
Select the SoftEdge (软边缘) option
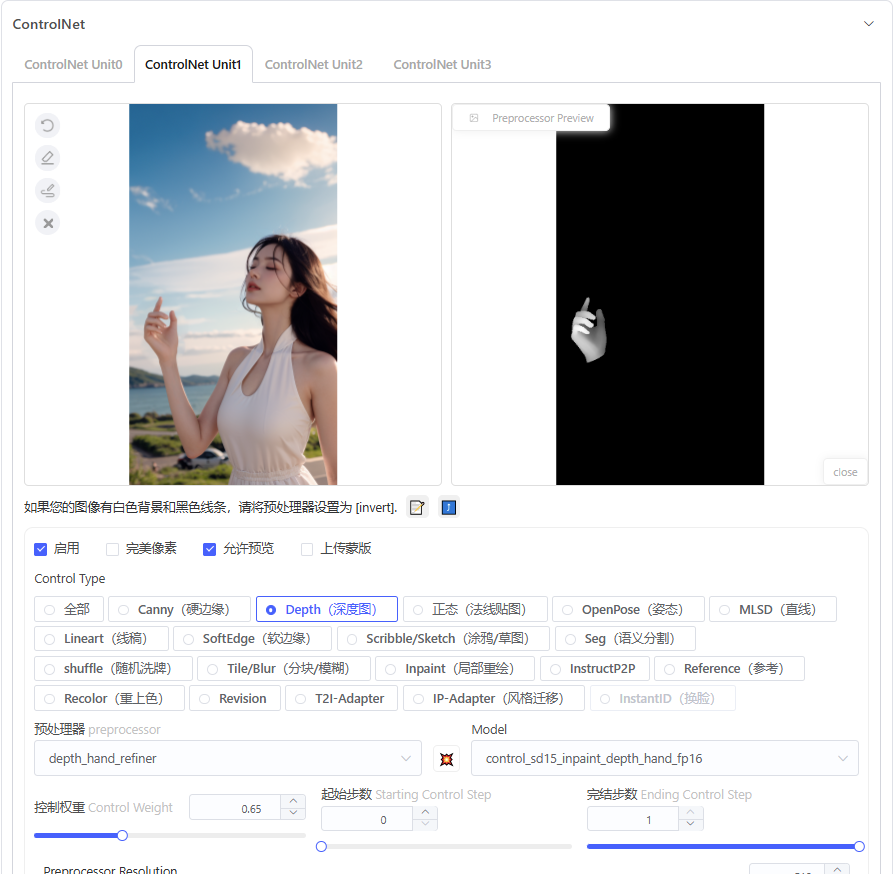tap(252, 639)
